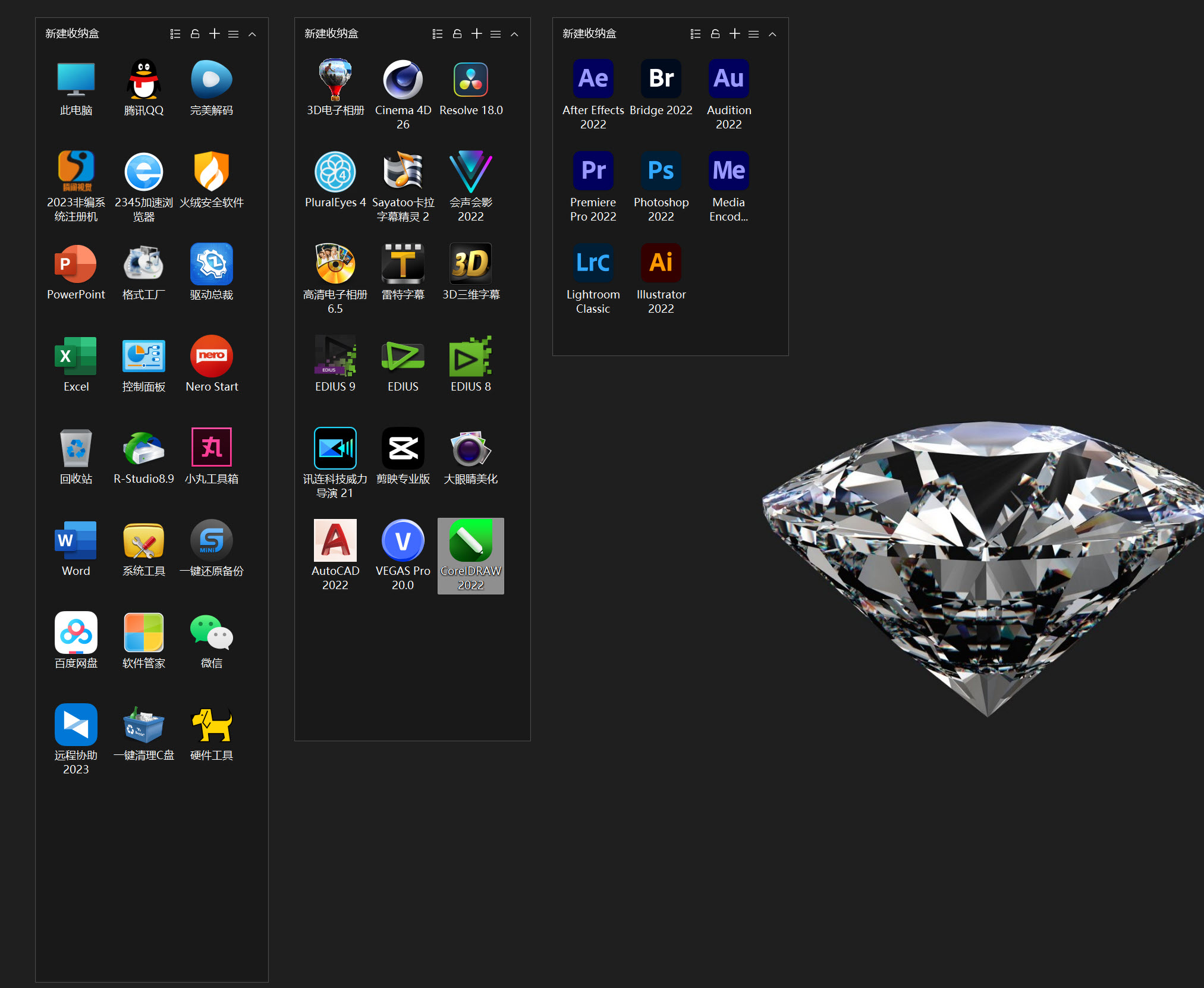Launch EDIUS 8 icon
Viewport: 1204px width, 988px height.
click(x=471, y=356)
